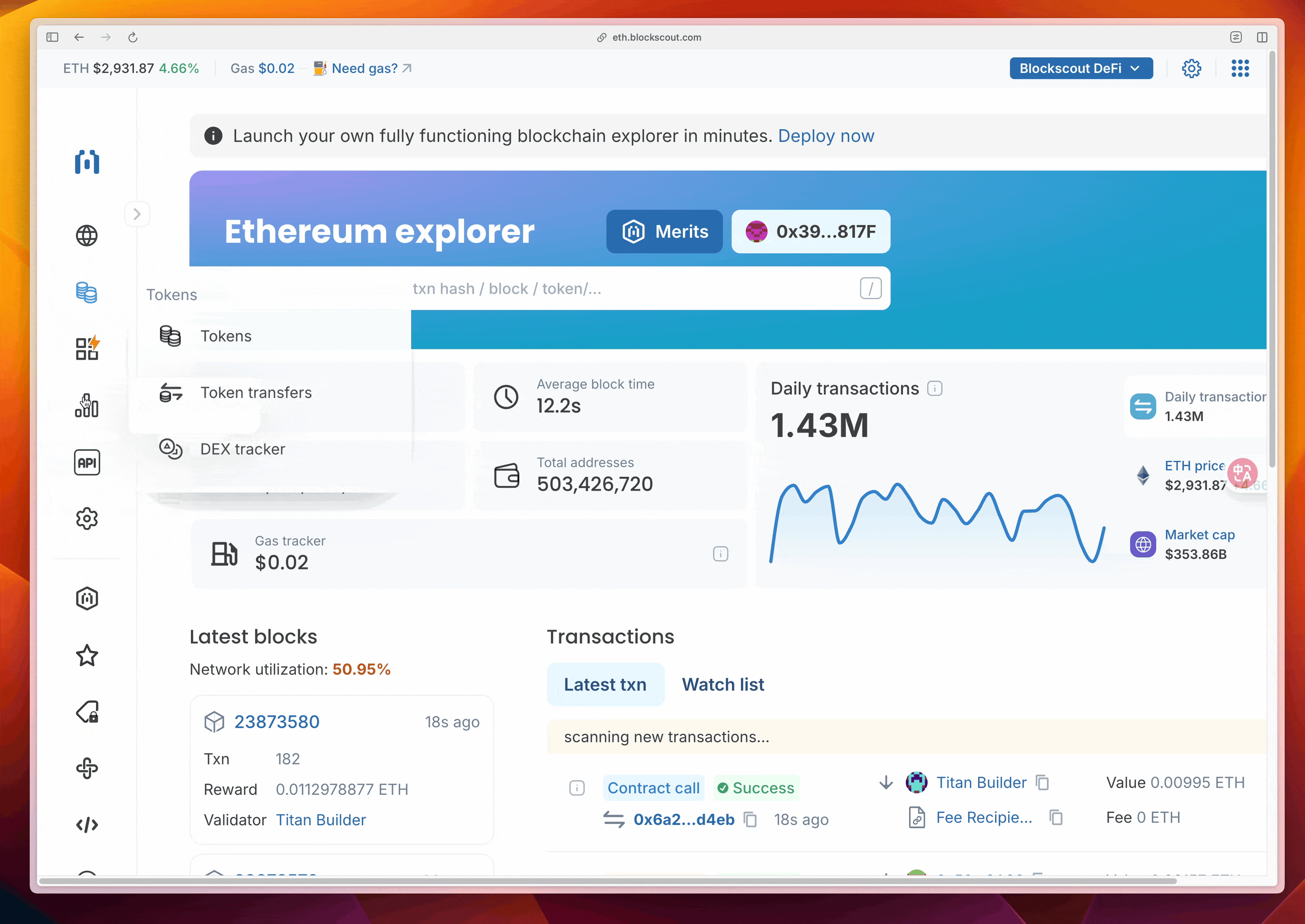Open the Fee Recipie... address link
1305x924 pixels.
click(x=984, y=818)
